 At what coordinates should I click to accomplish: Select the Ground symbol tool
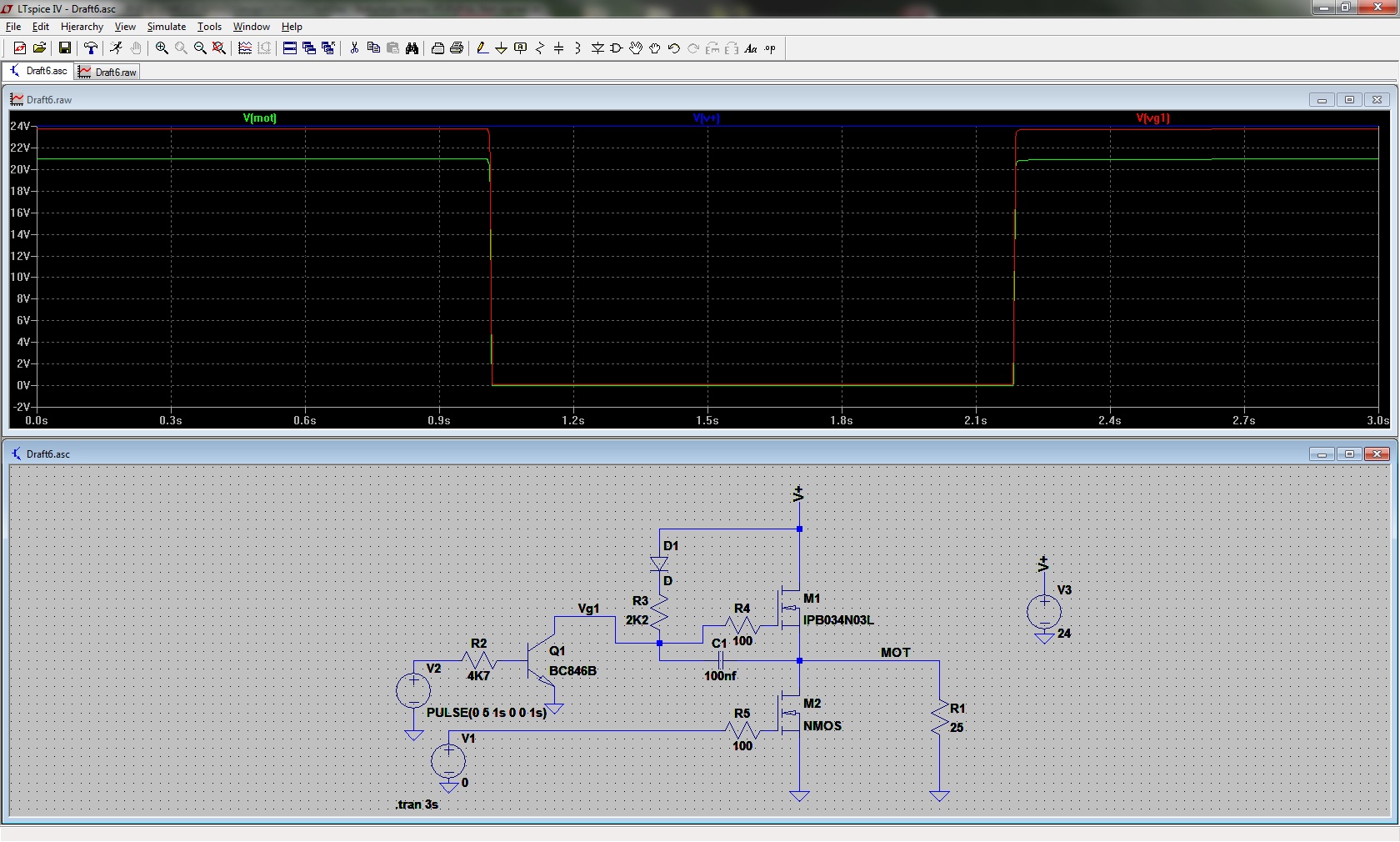501,48
